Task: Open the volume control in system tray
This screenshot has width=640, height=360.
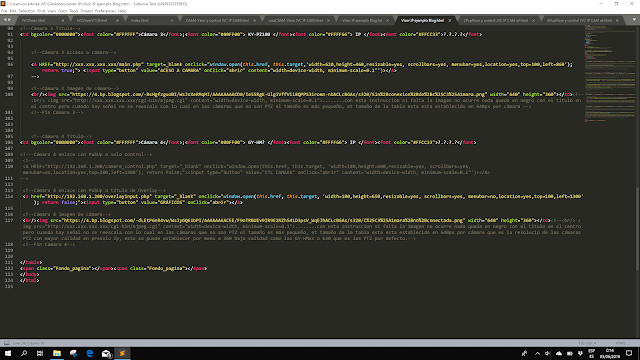Action: click(x=548, y=353)
